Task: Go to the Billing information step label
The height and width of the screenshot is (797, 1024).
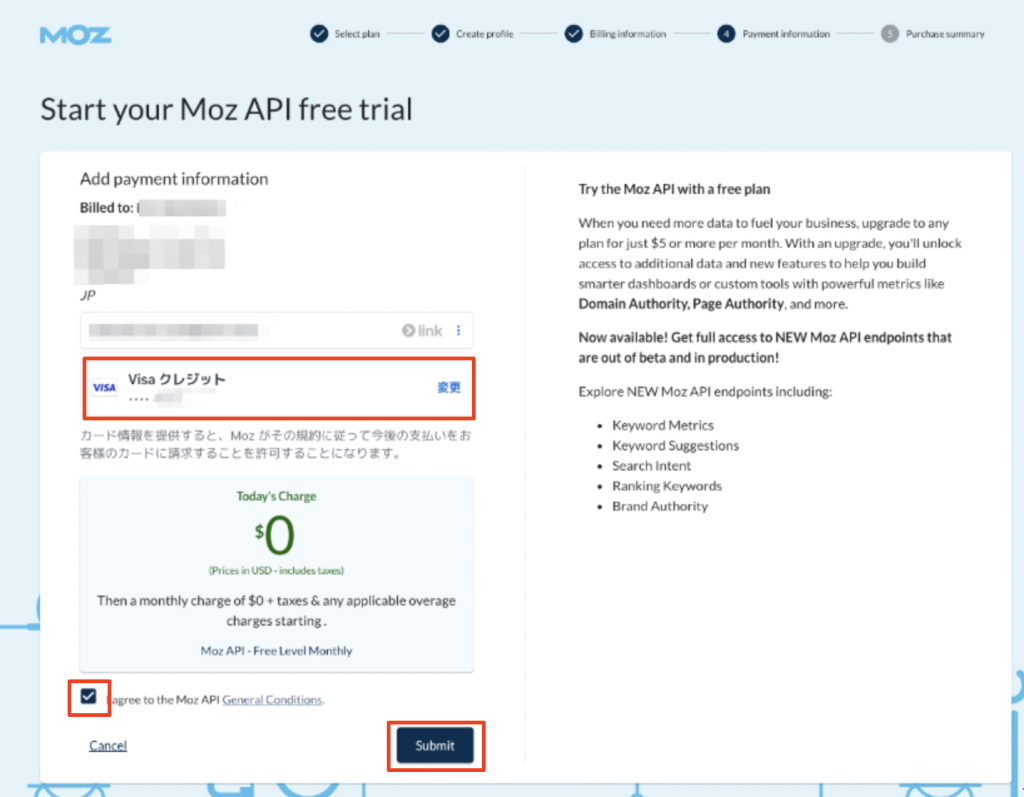Action: [x=627, y=34]
